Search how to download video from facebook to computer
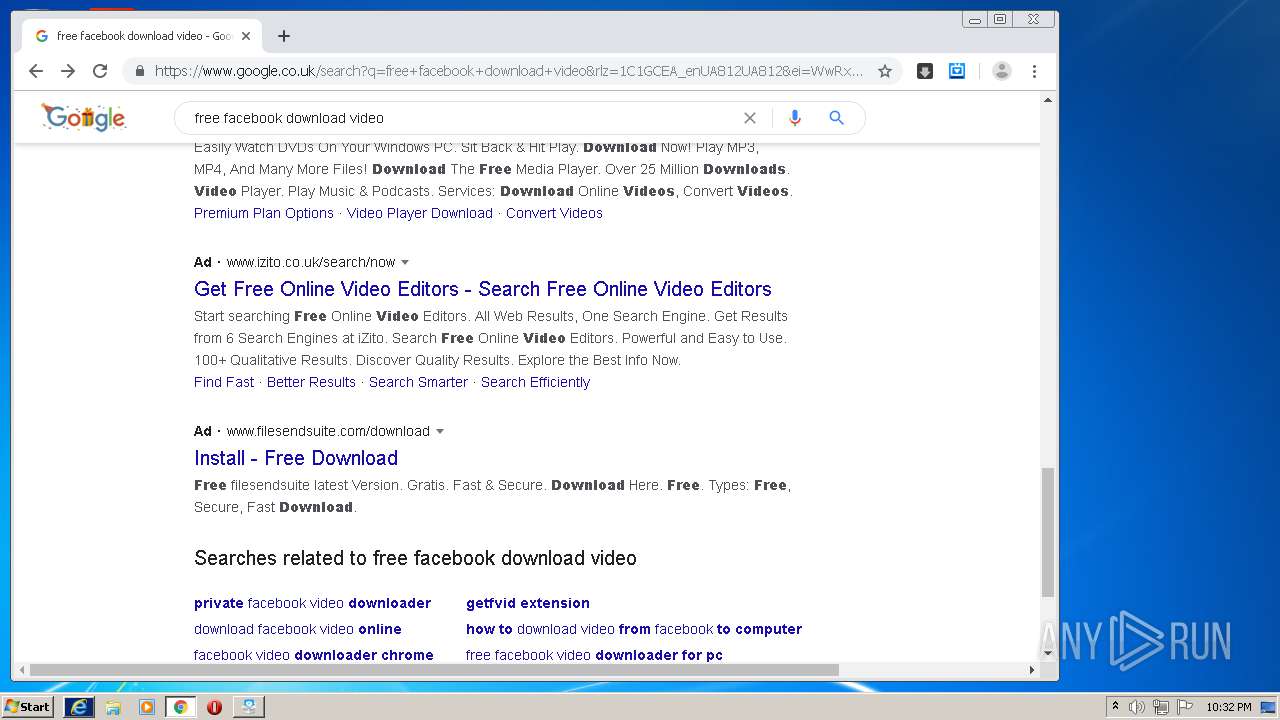This screenshot has height=720, width=1280. [634, 629]
